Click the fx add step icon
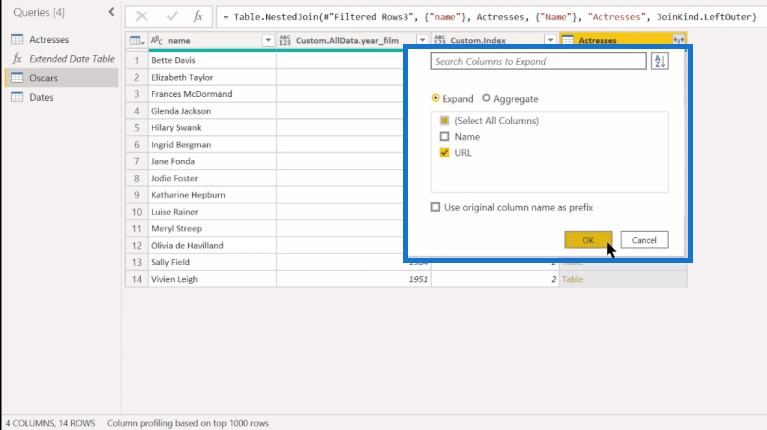This screenshot has height=430, width=767. coord(198,17)
